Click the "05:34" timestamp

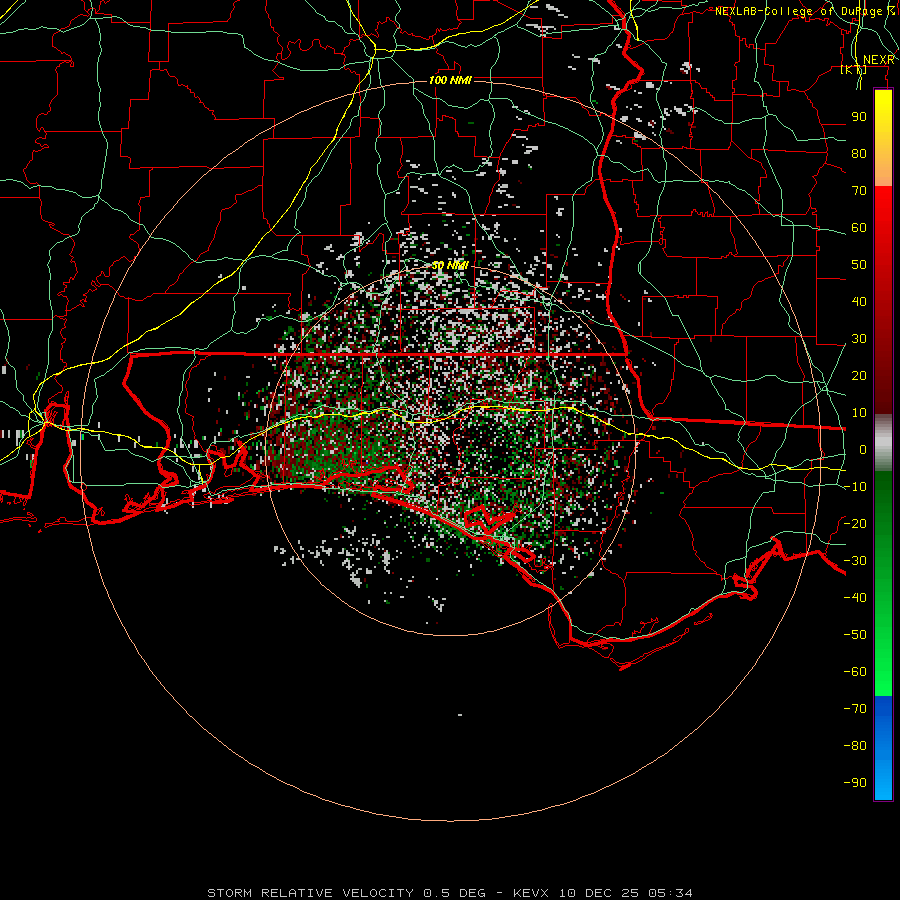pyautogui.click(x=671, y=893)
